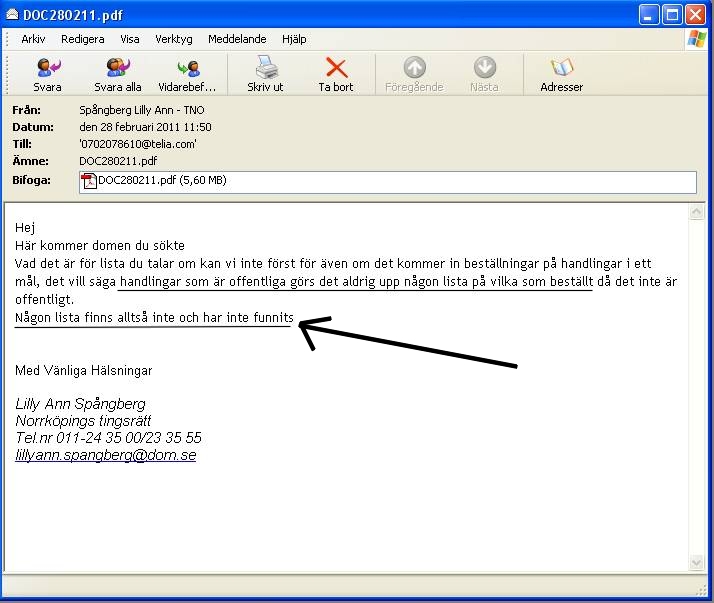Go to the Nästa message
The height and width of the screenshot is (603, 714).
484,75
